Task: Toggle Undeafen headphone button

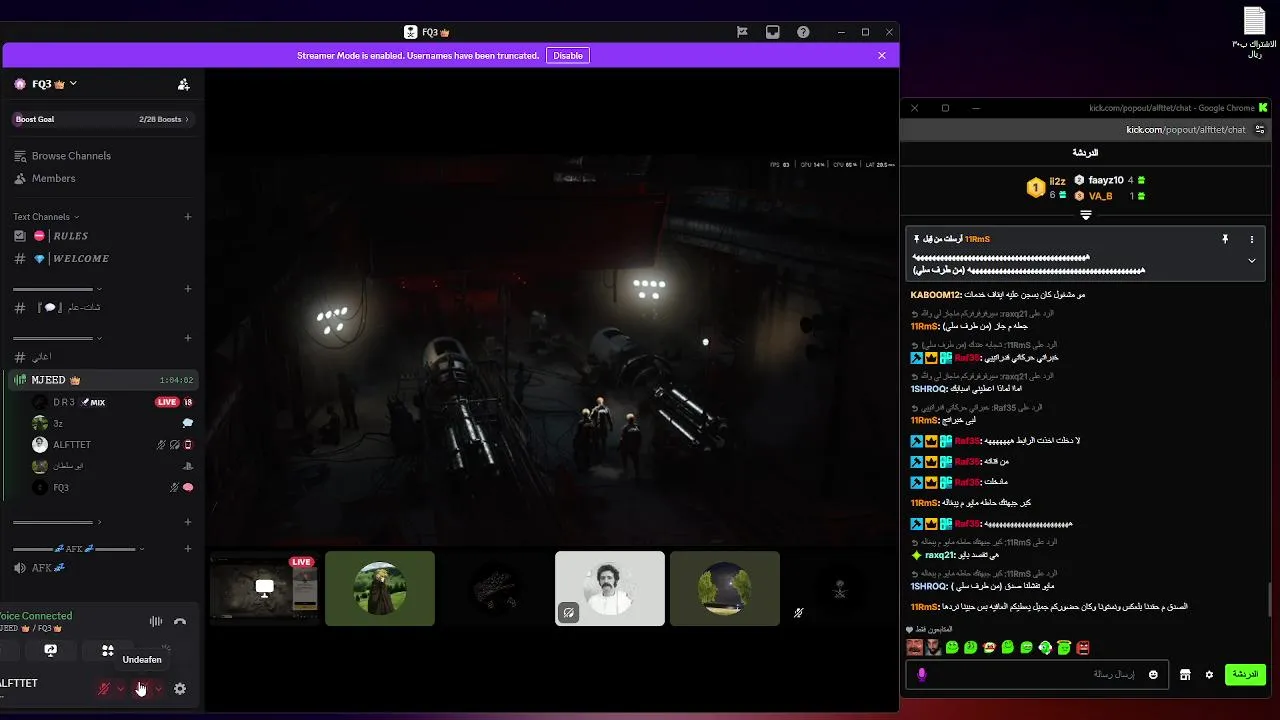Action: [142, 688]
